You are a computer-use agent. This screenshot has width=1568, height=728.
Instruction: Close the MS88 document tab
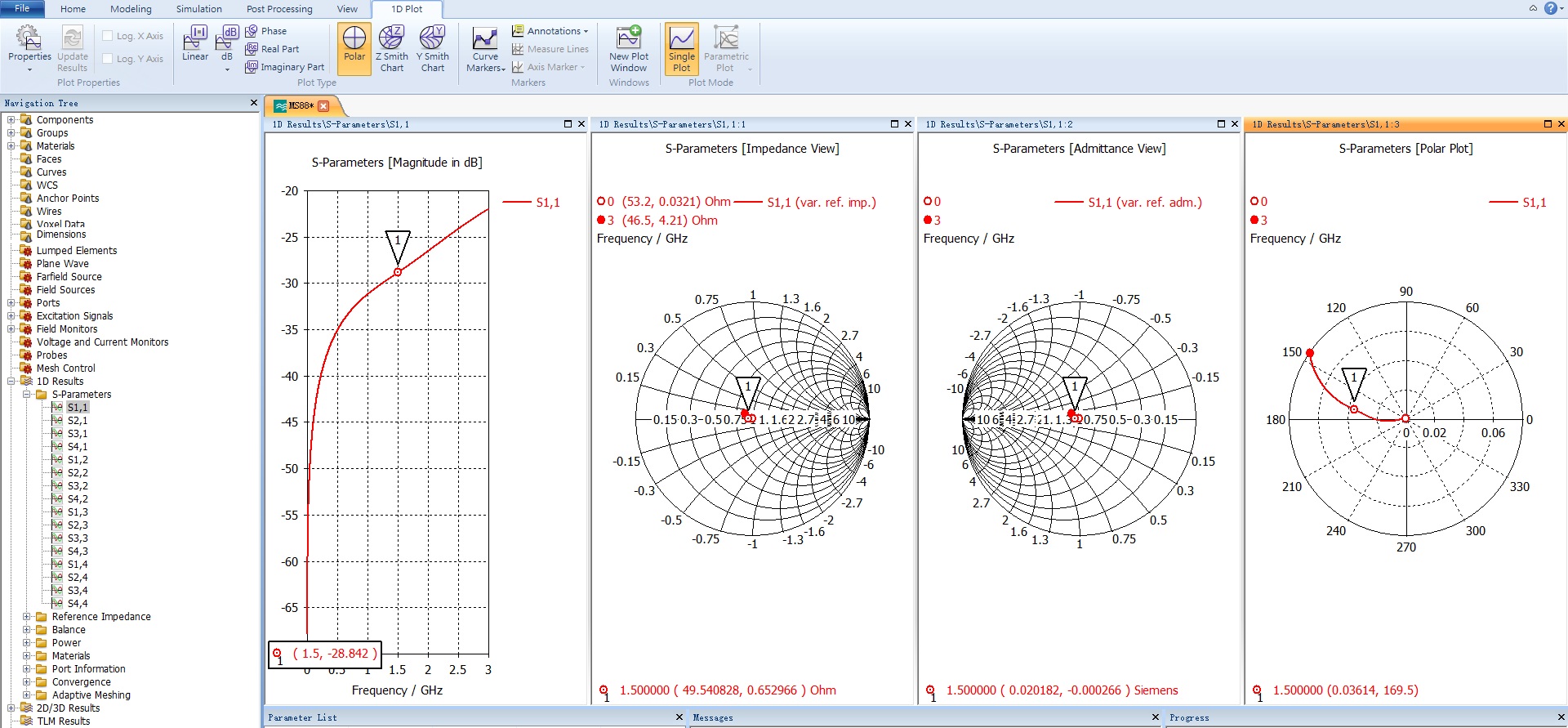[323, 105]
